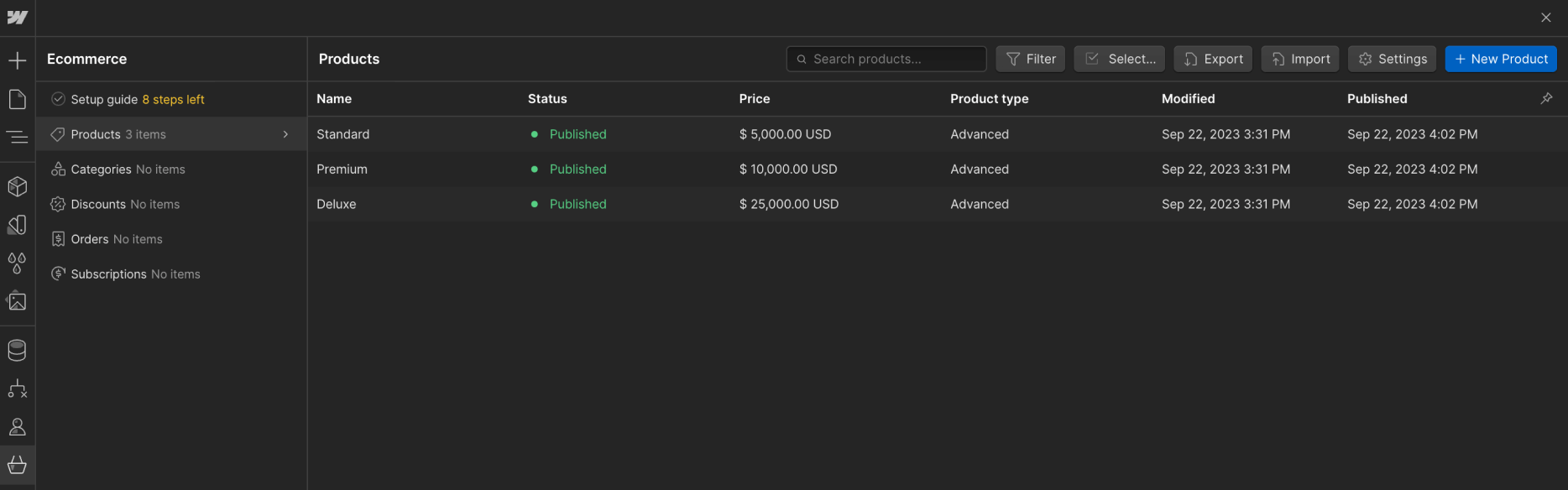
Task: Open the Logic flow icon
Action: click(18, 388)
